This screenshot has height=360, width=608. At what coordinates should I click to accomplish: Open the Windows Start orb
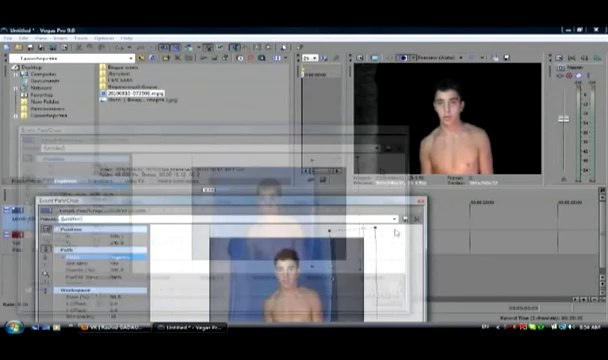tap(14, 327)
